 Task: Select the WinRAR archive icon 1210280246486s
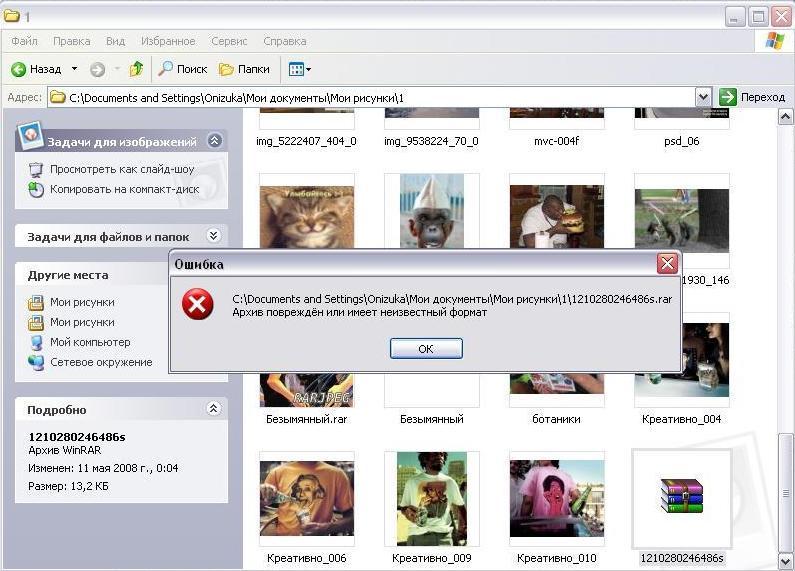coord(681,496)
